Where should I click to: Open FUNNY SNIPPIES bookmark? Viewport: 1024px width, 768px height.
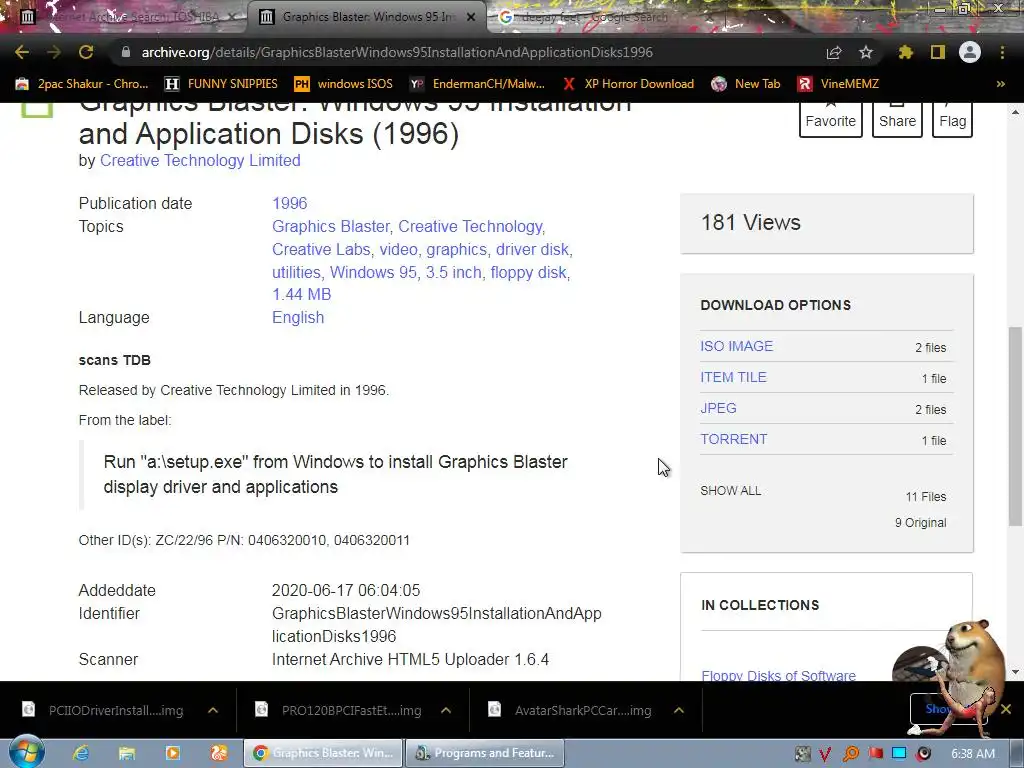click(x=221, y=84)
